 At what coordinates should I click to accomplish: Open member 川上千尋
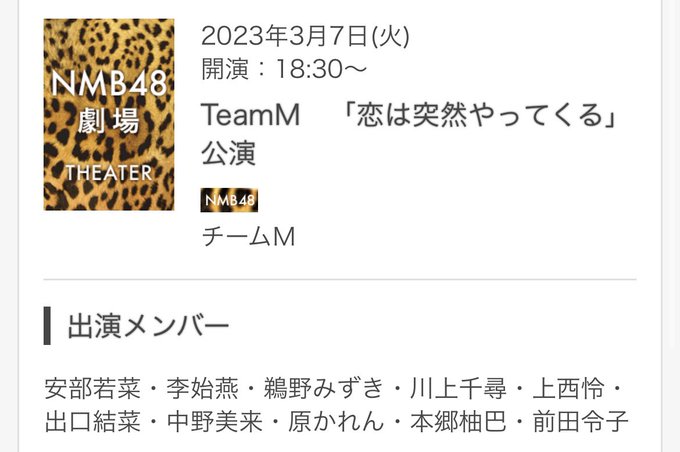point(458,388)
